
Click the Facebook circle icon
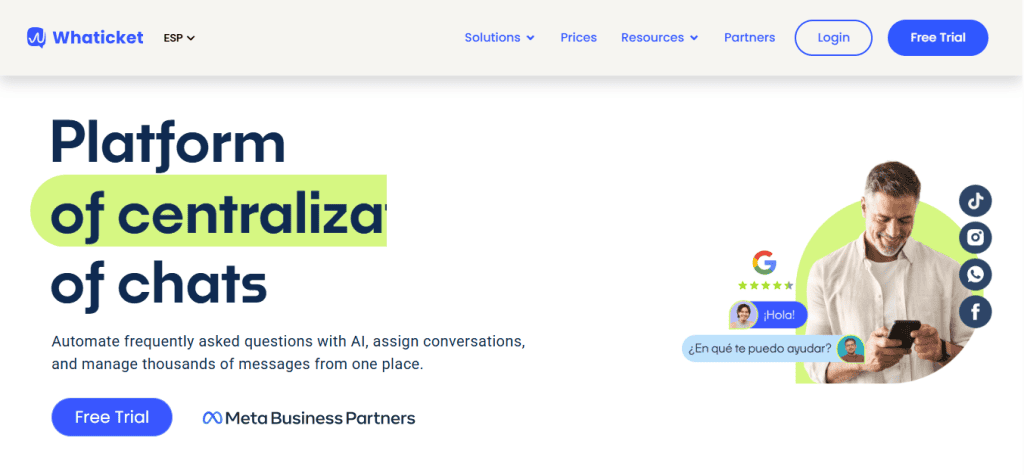[x=975, y=312]
